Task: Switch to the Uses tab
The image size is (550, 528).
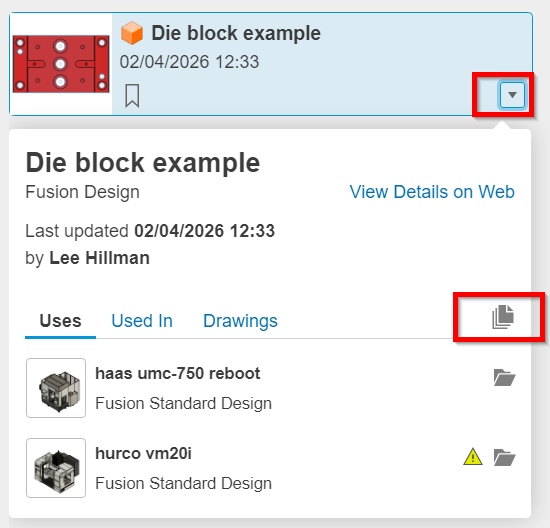Action: coord(60,321)
